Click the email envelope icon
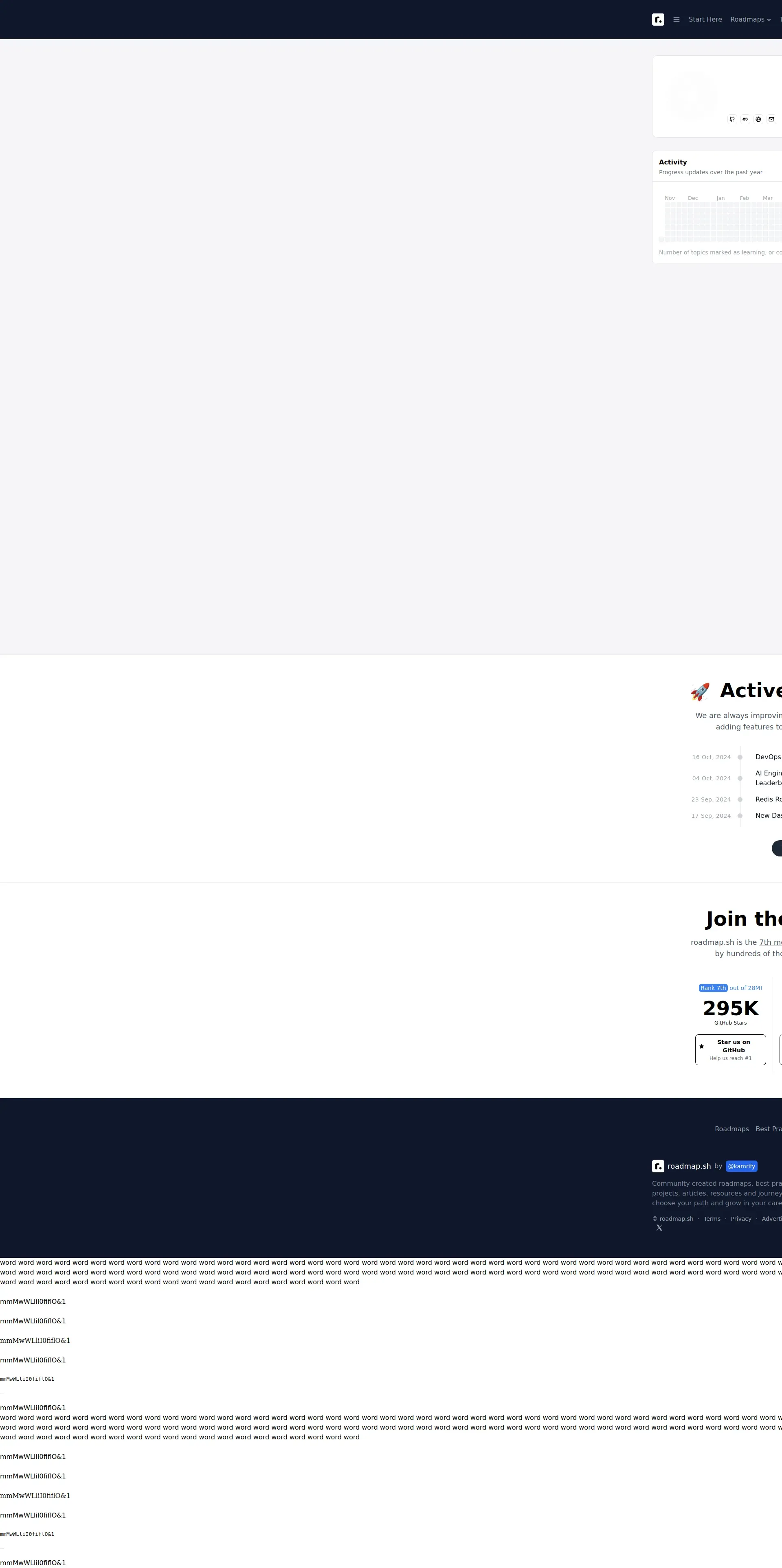 (771, 119)
